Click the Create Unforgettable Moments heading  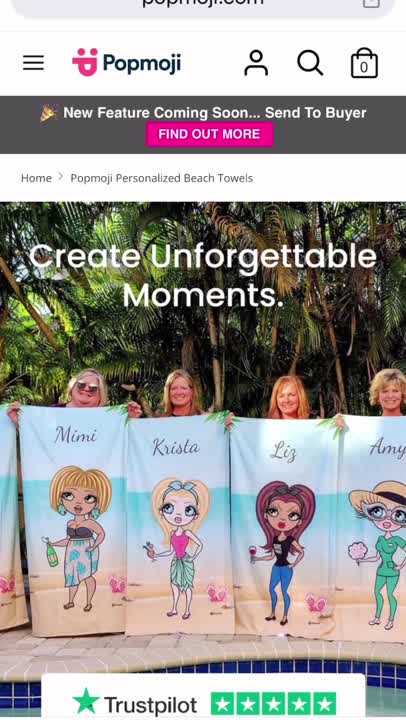point(203,276)
